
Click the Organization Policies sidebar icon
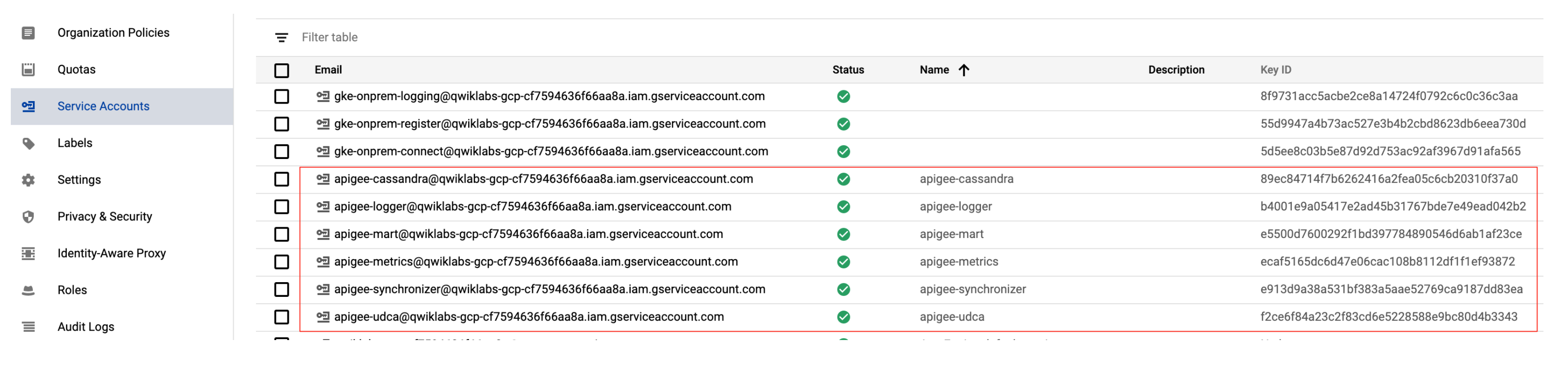coord(28,33)
